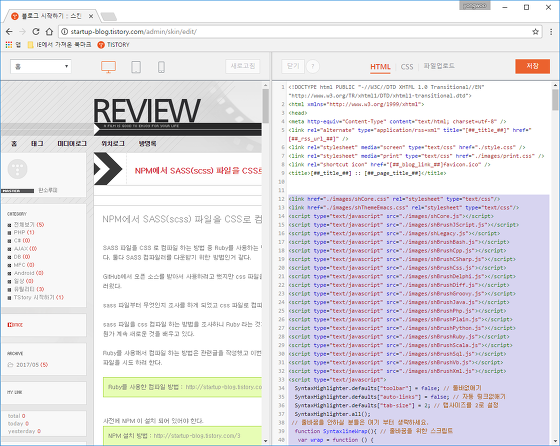
Task: Open the AJAX (0) category
Action: [x=25, y=249]
